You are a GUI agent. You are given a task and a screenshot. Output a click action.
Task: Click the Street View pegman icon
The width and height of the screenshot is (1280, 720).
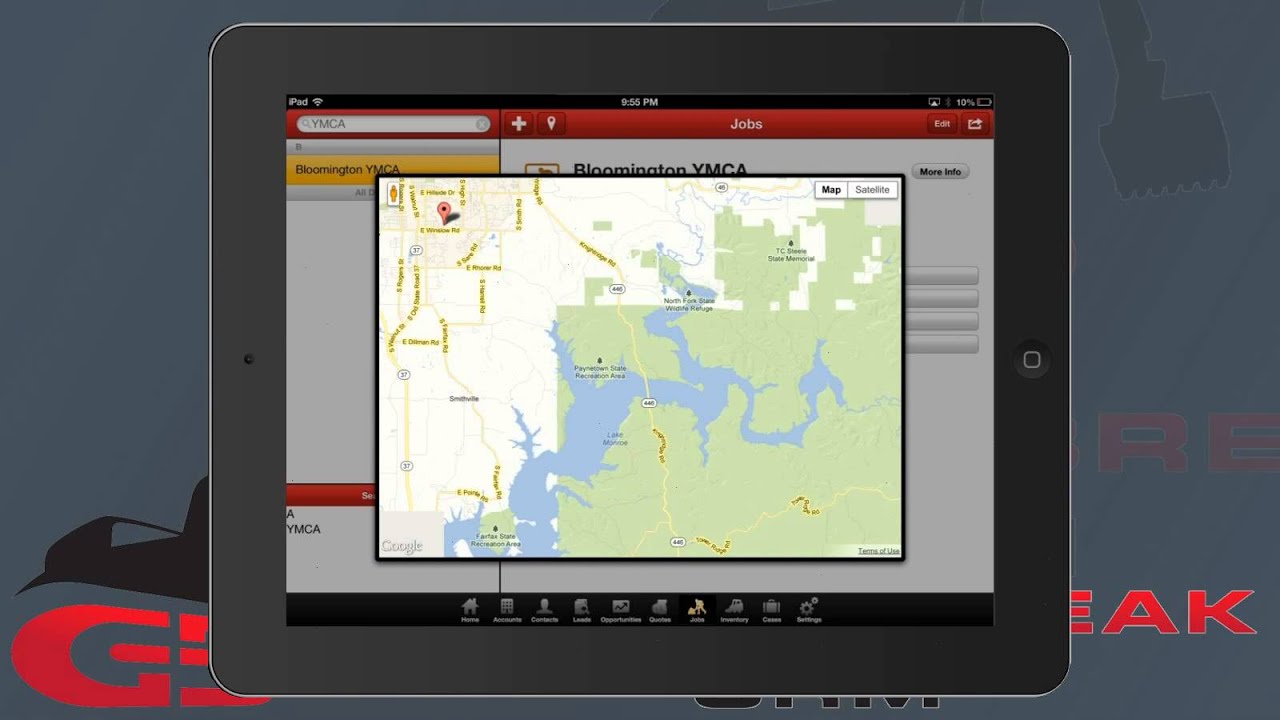(x=392, y=194)
